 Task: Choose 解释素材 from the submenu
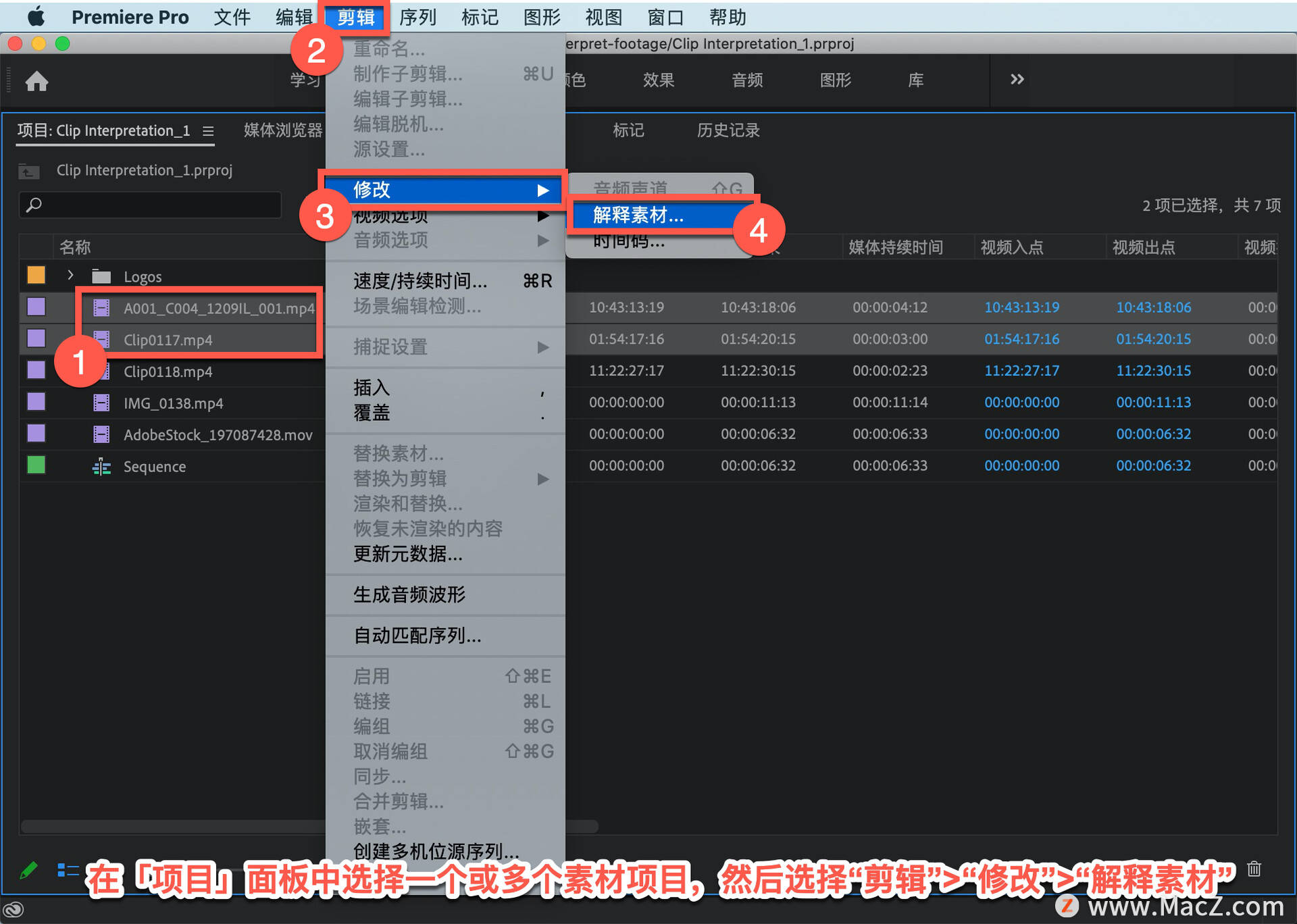[x=638, y=215]
